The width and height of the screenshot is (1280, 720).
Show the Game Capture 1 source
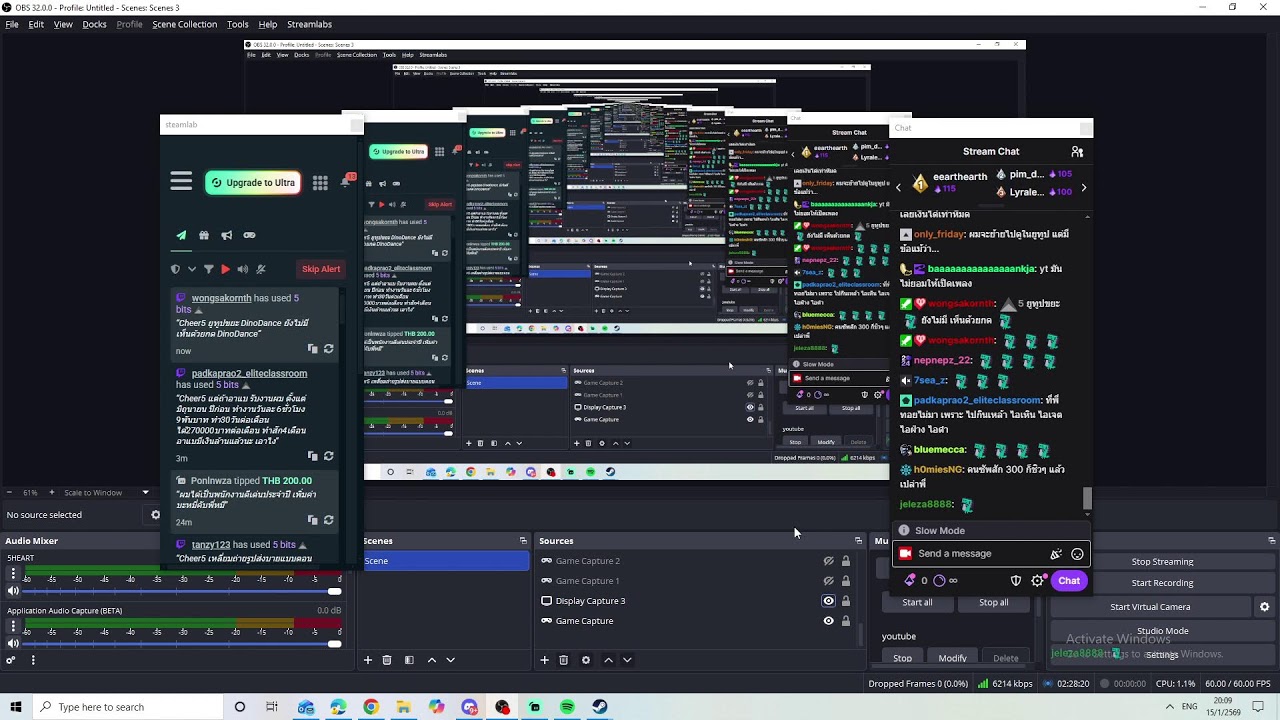point(828,581)
